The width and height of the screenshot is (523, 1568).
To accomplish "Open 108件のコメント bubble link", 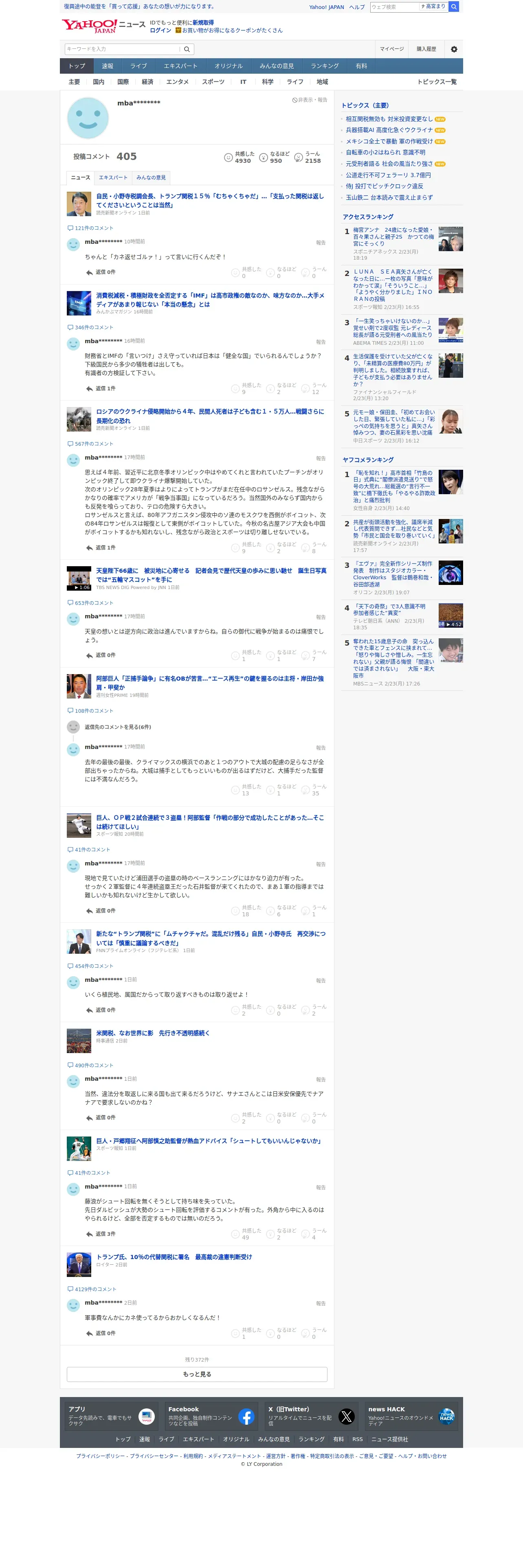I will click(x=90, y=711).
